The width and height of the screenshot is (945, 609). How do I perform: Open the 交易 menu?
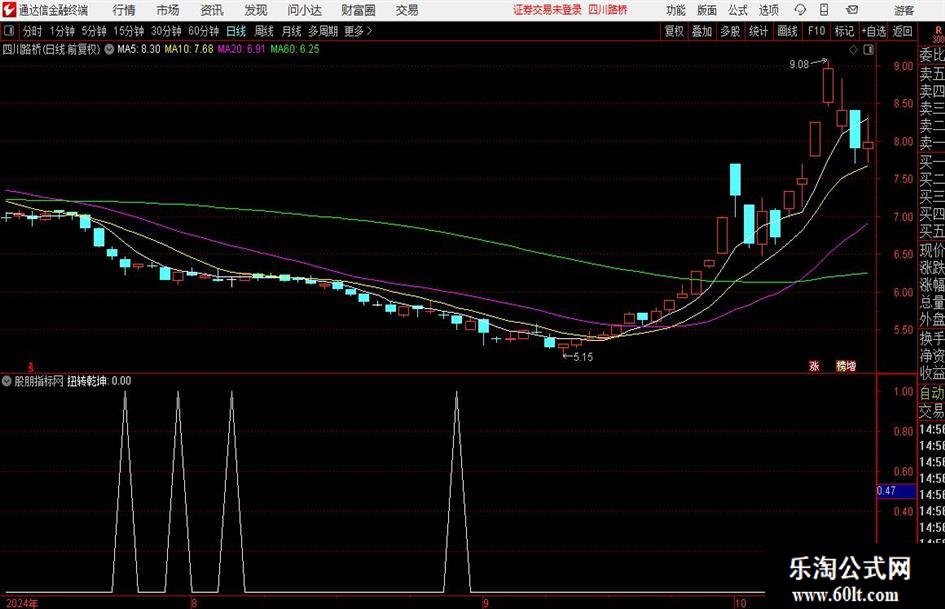pos(407,10)
